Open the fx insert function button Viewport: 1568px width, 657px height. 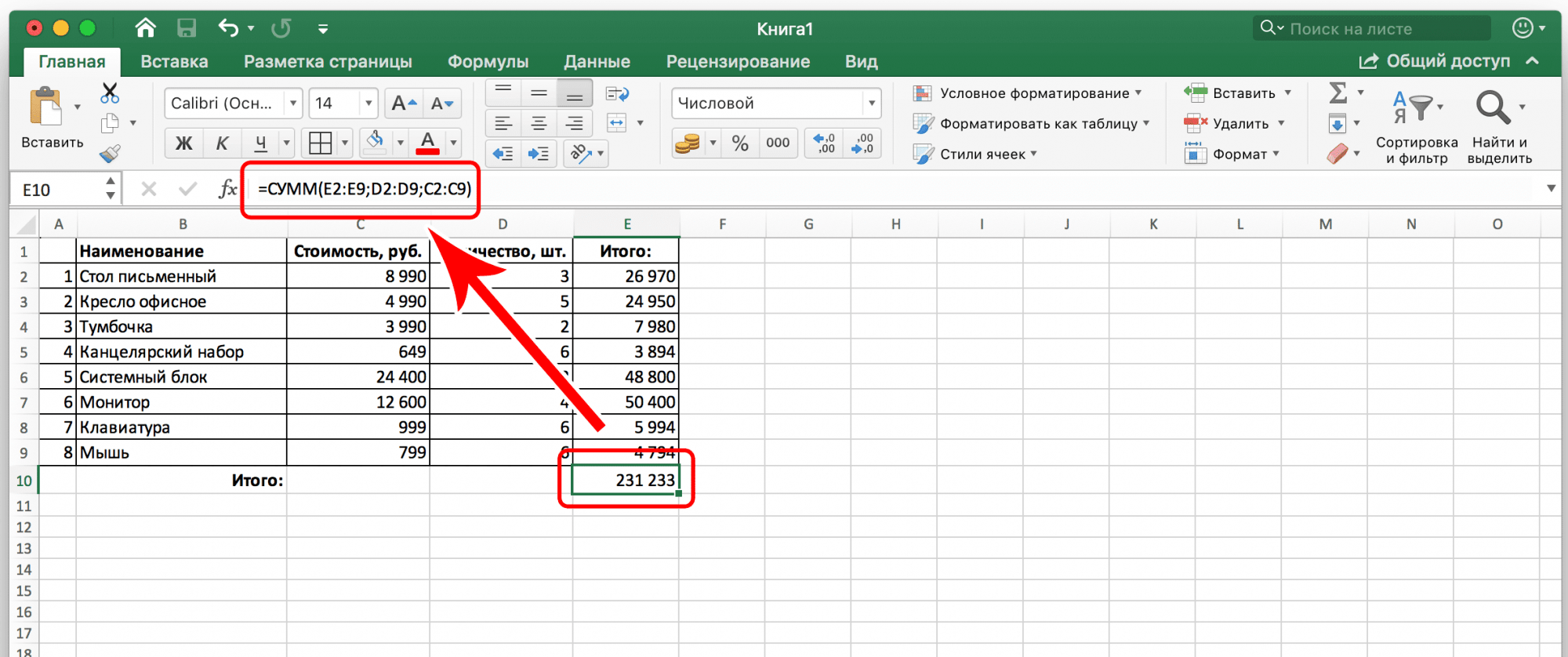pos(227,189)
